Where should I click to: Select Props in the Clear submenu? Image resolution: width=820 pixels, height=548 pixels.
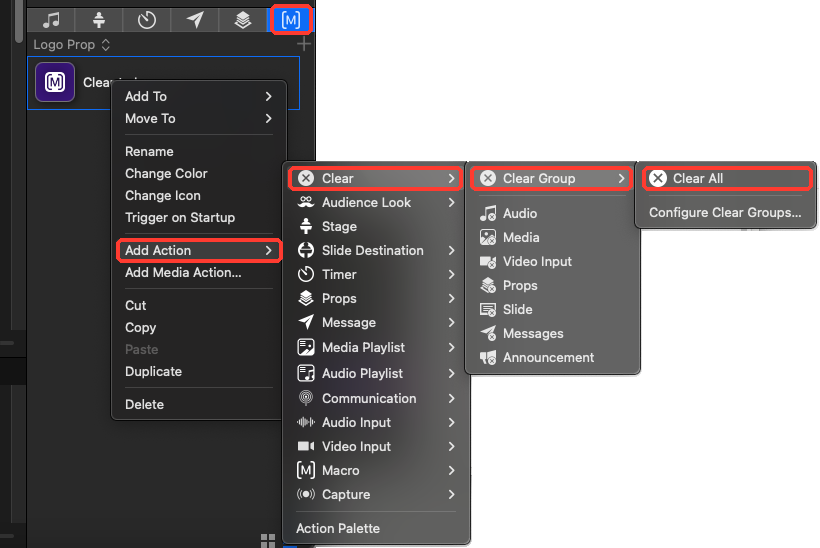point(552,286)
